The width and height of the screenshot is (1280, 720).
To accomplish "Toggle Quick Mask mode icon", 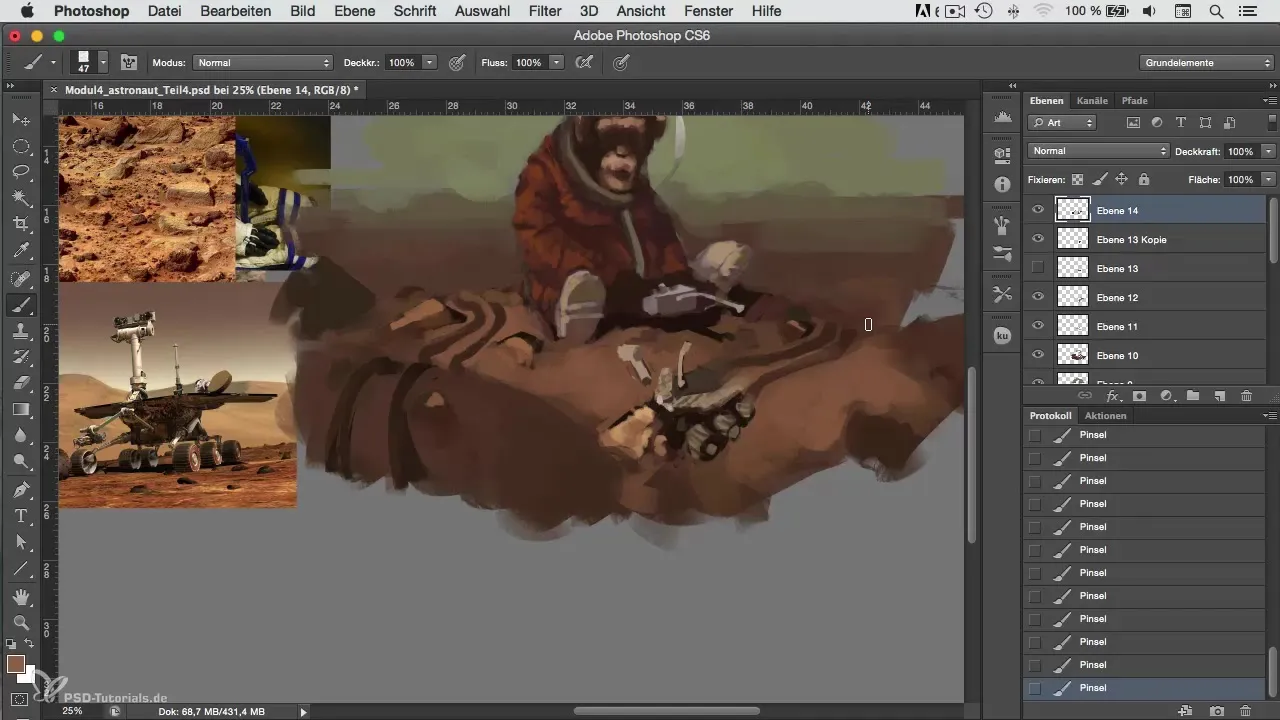I will 19,699.
